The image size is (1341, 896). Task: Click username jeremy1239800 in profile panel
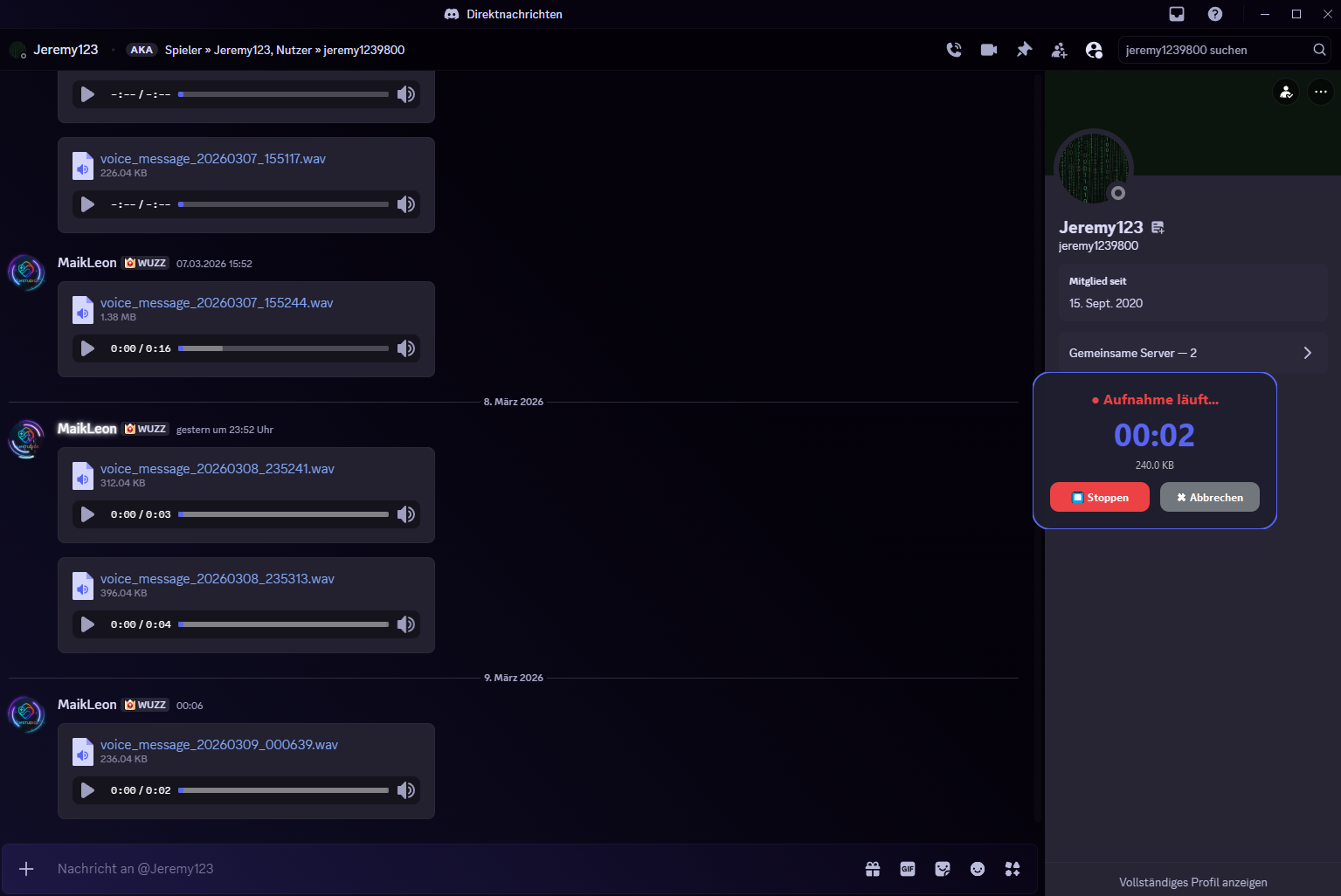(x=1098, y=245)
